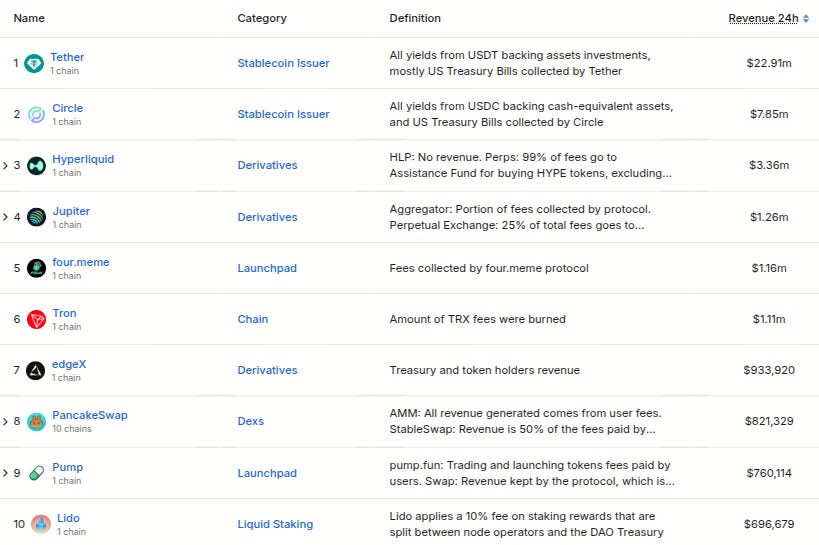
Task: Click '10 chains' under PancakeSwap
Action: tap(72, 429)
